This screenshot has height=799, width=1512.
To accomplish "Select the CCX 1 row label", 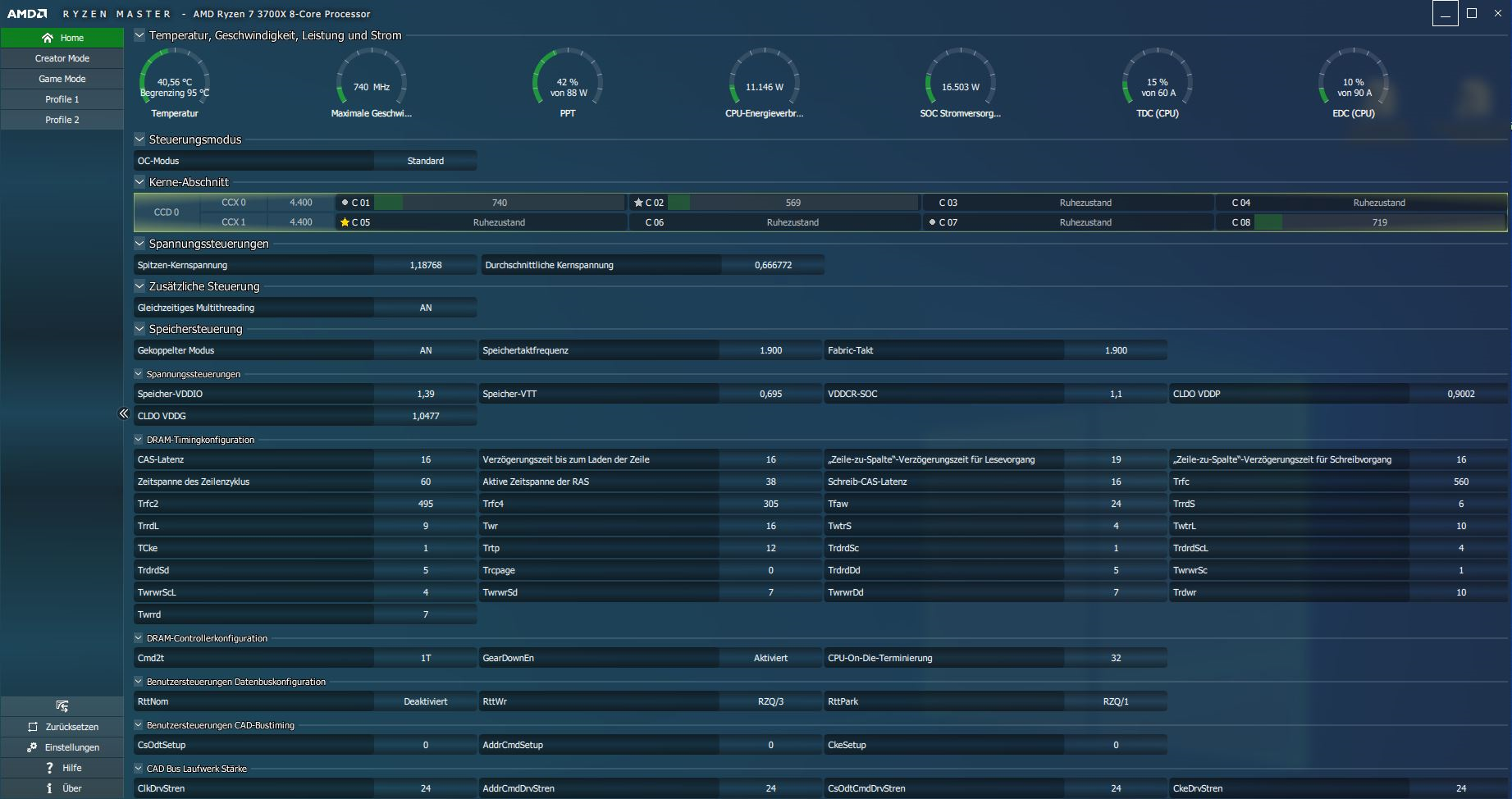I will point(234,222).
